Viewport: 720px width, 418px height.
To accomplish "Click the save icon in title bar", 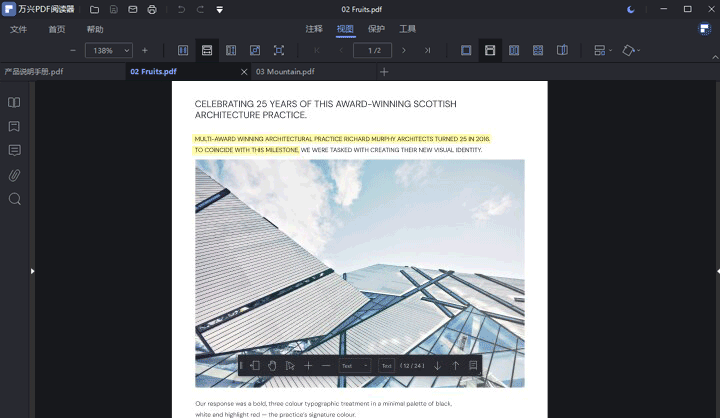I will click(113, 10).
